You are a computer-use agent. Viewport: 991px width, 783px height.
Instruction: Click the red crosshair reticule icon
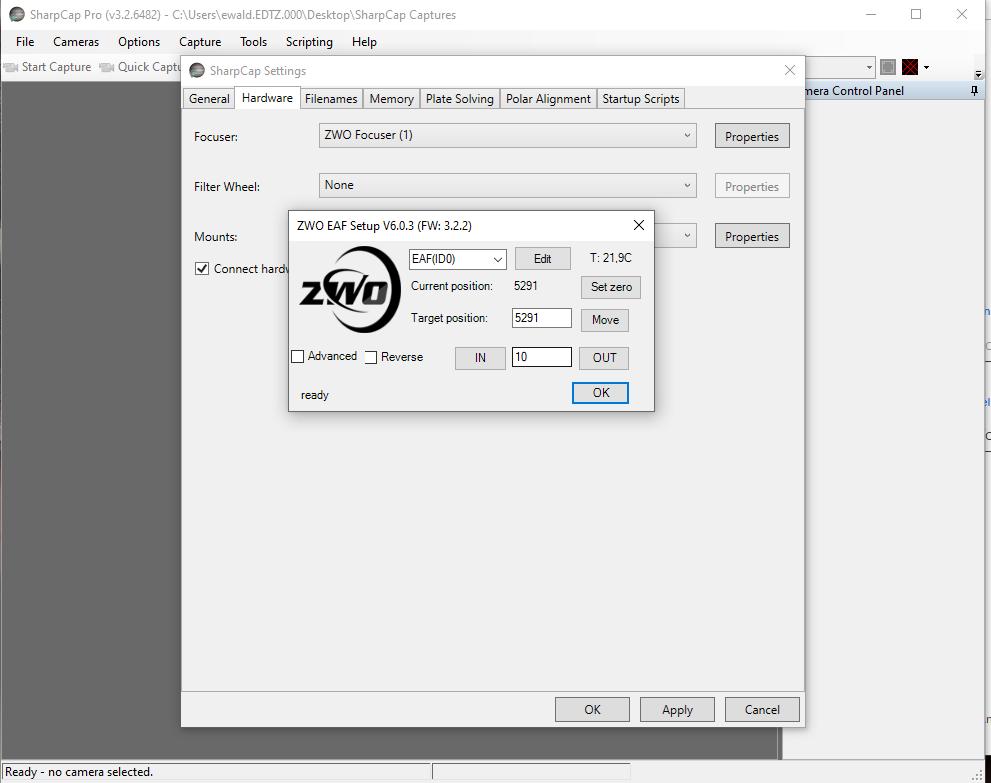909,67
